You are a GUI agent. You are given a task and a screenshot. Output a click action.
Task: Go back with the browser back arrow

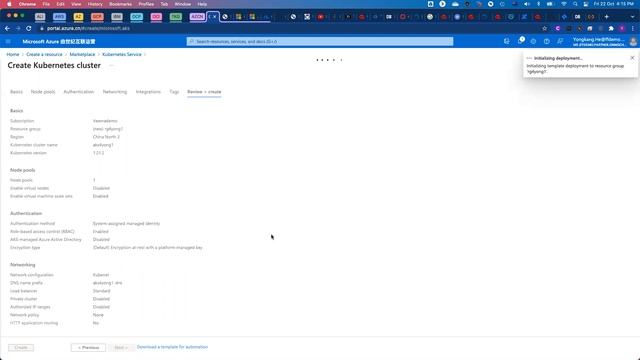(7, 29)
